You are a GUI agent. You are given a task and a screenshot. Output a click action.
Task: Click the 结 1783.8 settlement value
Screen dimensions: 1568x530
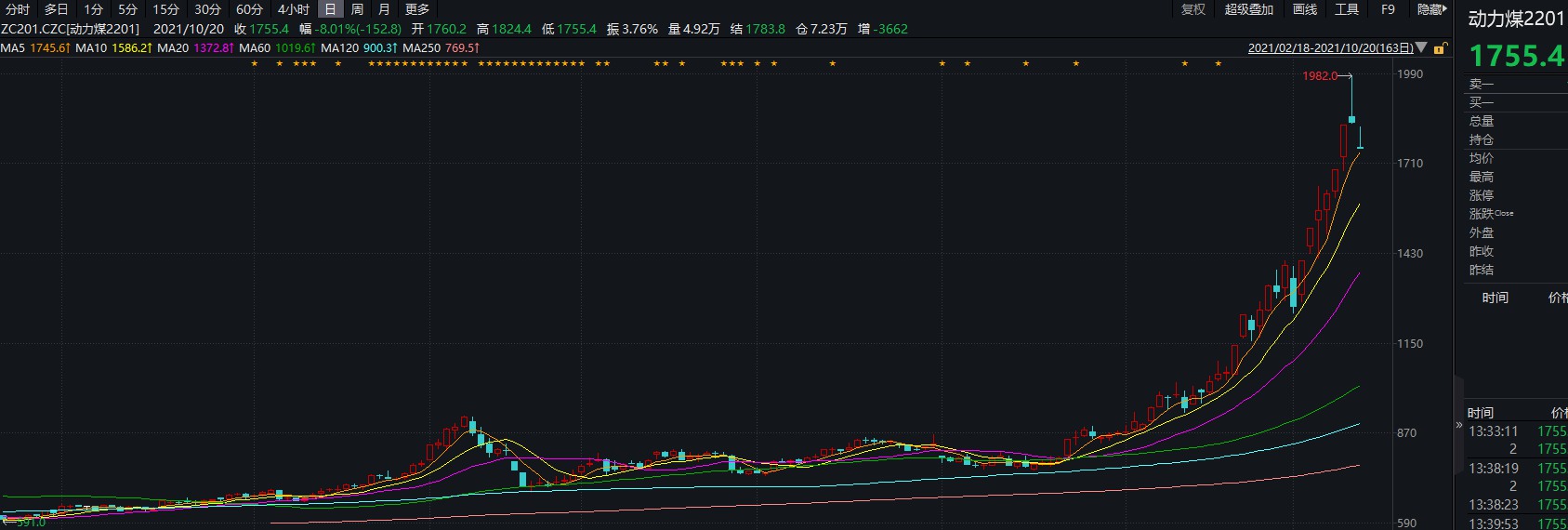point(758,29)
